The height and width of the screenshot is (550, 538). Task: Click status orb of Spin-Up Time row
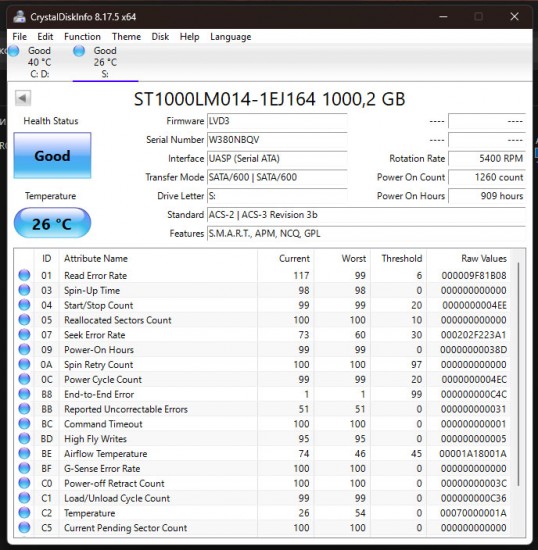[x=24, y=290]
